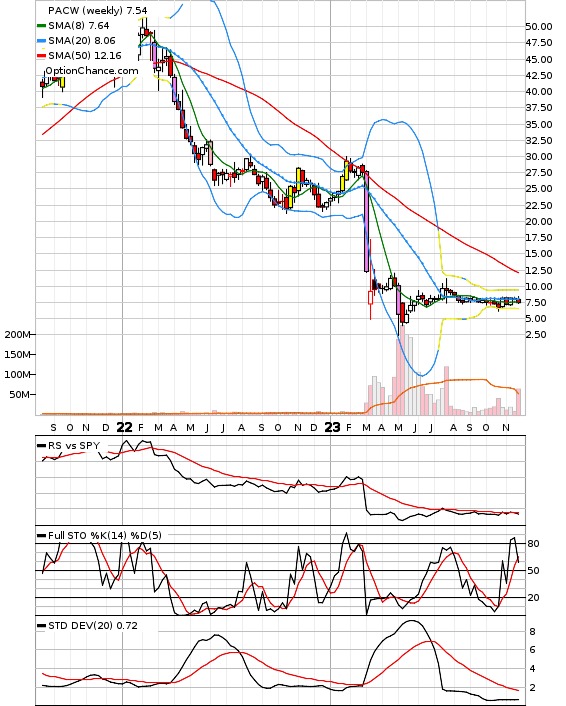Click the 50M volume axis label

click(x=20, y=394)
